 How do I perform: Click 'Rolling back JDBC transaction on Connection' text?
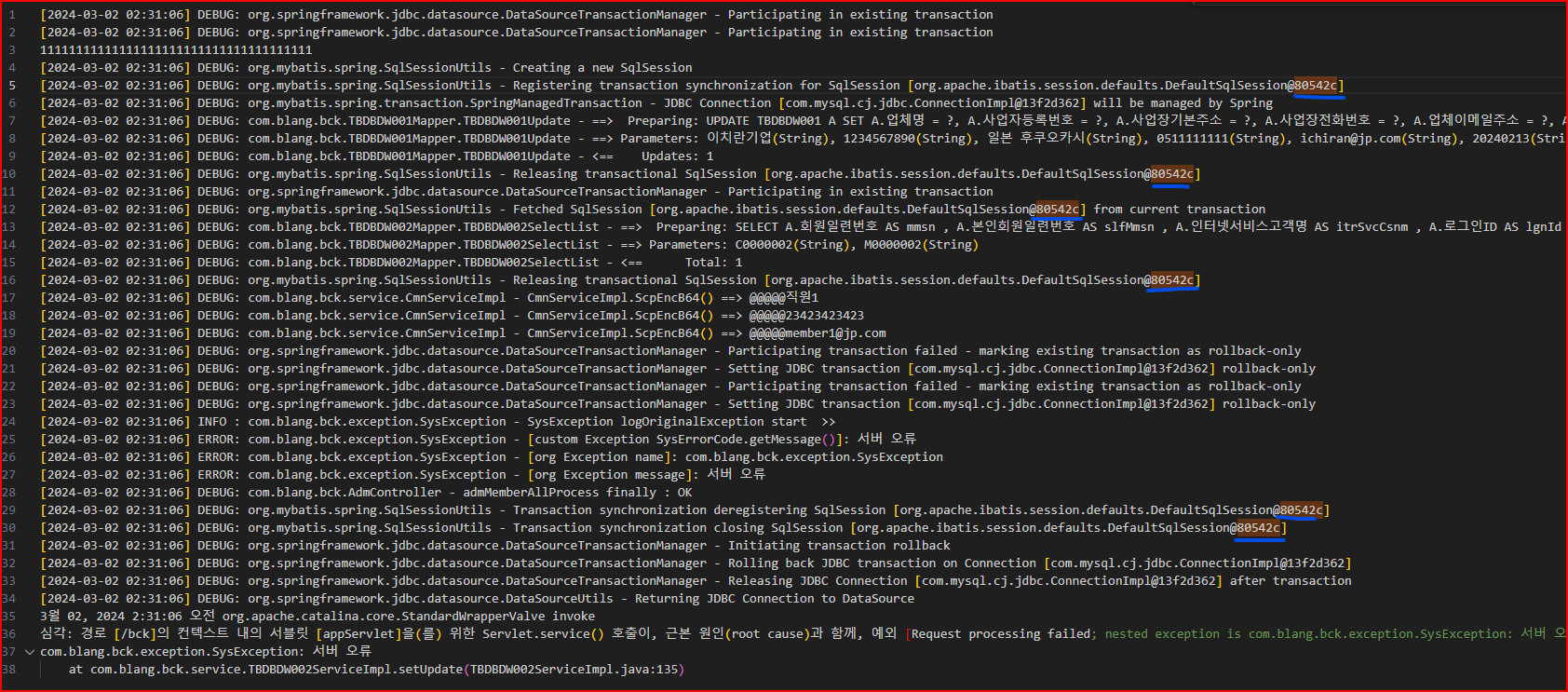click(x=882, y=563)
